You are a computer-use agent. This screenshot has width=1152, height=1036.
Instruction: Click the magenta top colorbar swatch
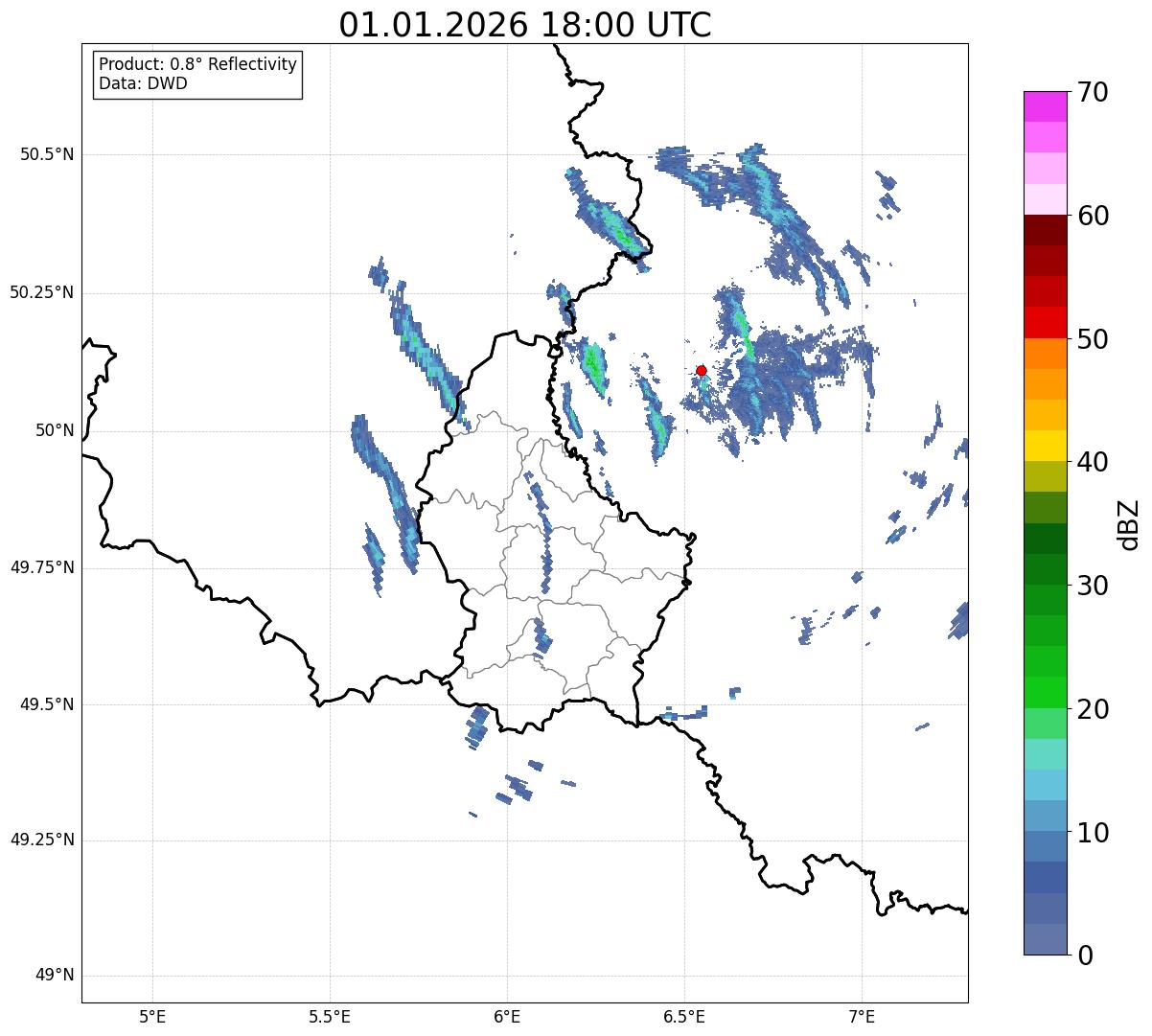tap(1045, 106)
